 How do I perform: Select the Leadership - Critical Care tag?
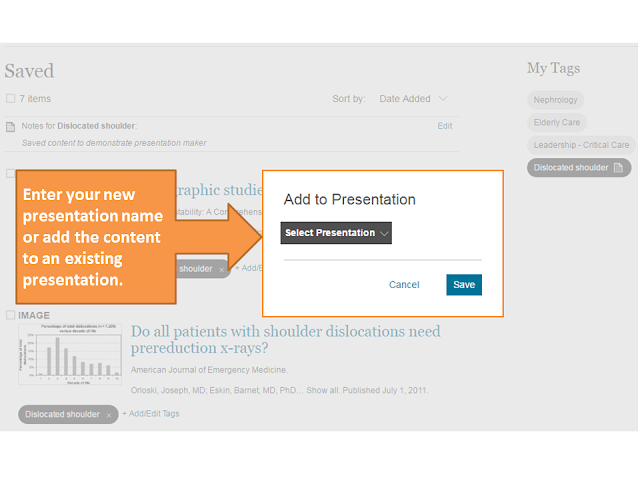581,145
